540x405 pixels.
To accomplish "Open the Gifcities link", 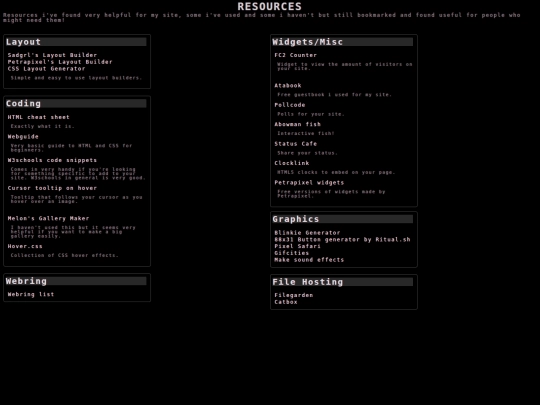I will tap(292, 253).
